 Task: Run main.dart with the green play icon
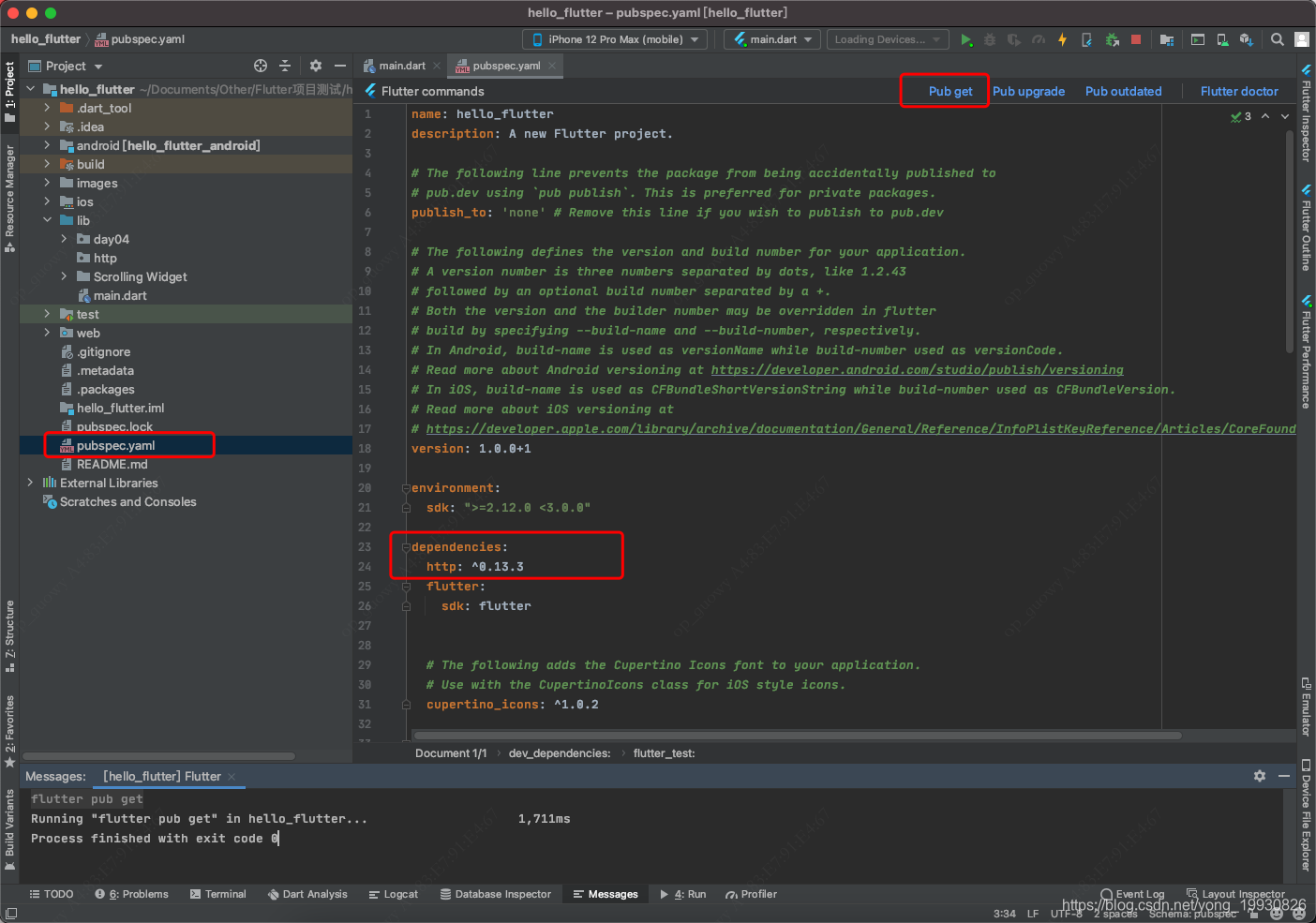966,39
